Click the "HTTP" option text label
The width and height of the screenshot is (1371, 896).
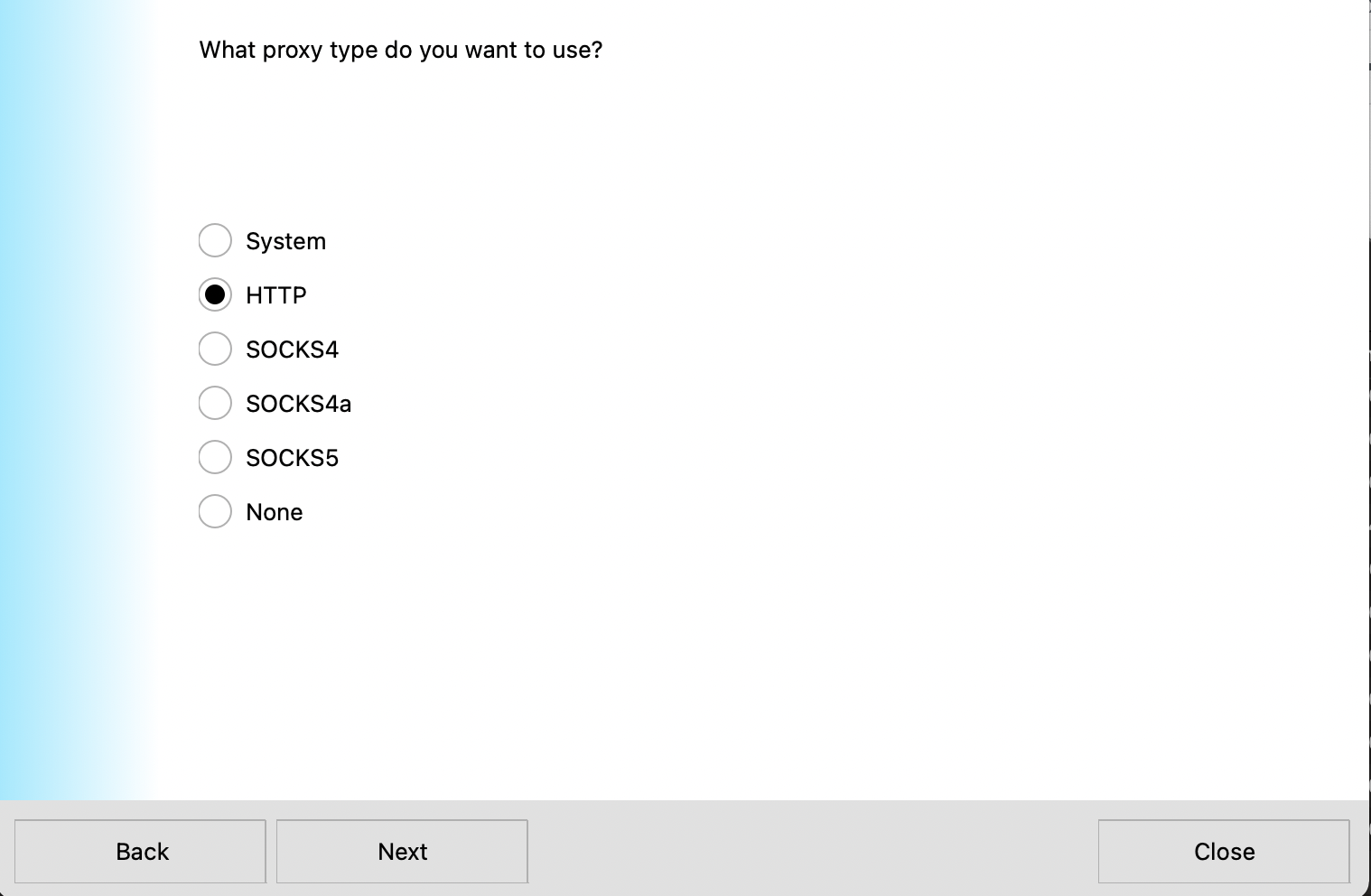point(275,295)
